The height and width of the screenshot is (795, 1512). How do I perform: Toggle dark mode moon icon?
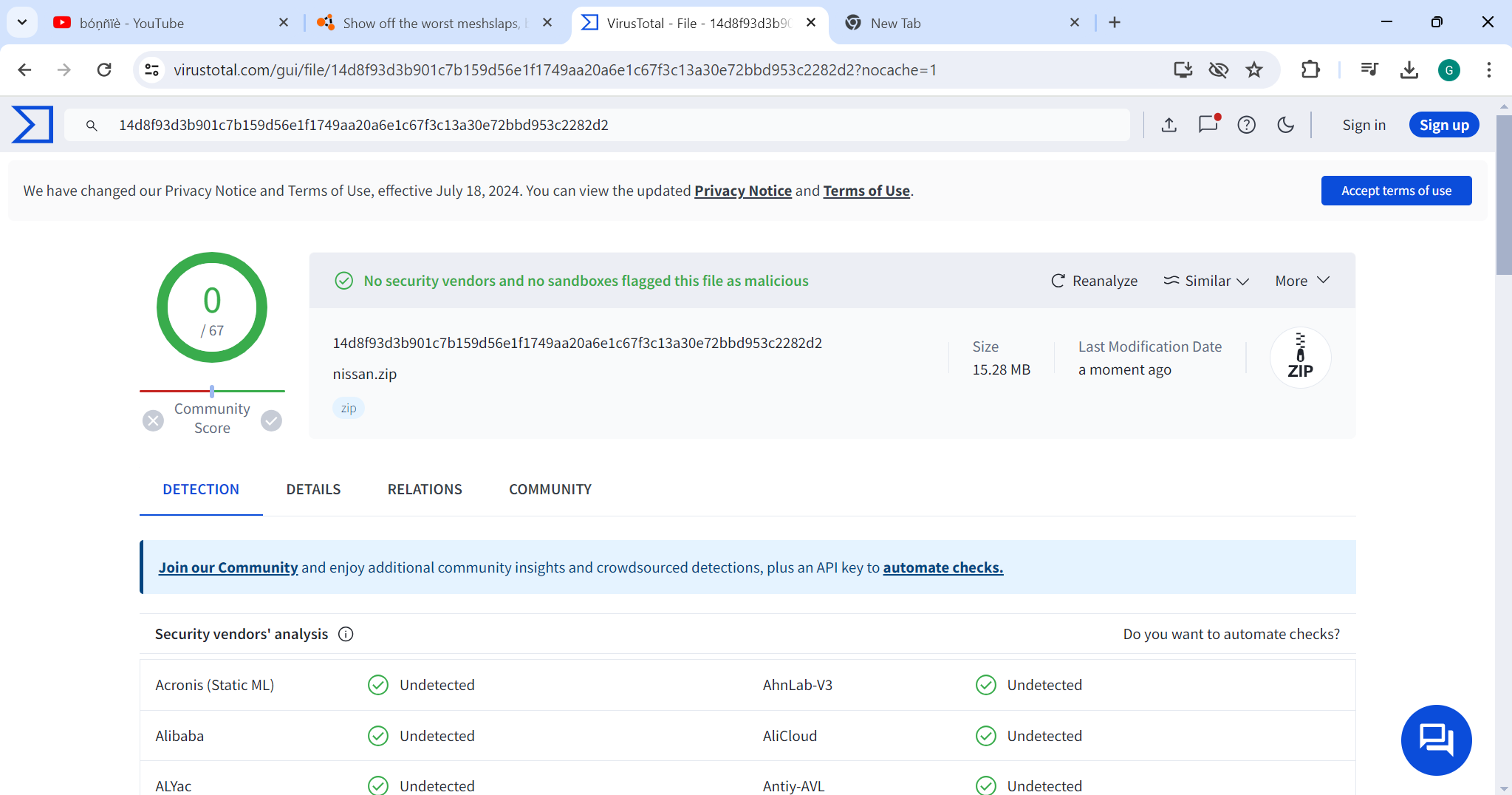[x=1286, y=125]
